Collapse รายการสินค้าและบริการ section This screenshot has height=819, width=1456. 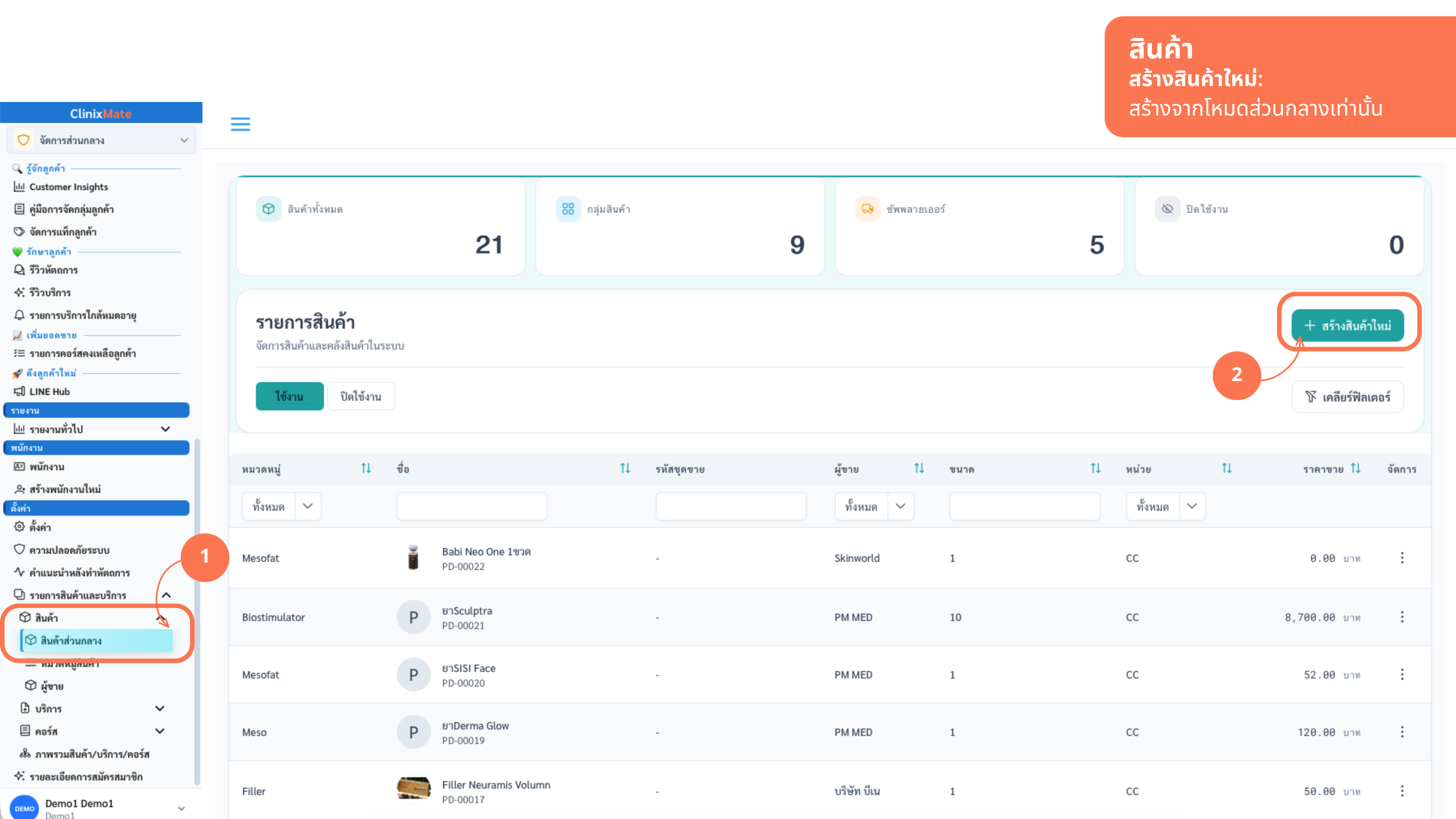coord(166,595)
